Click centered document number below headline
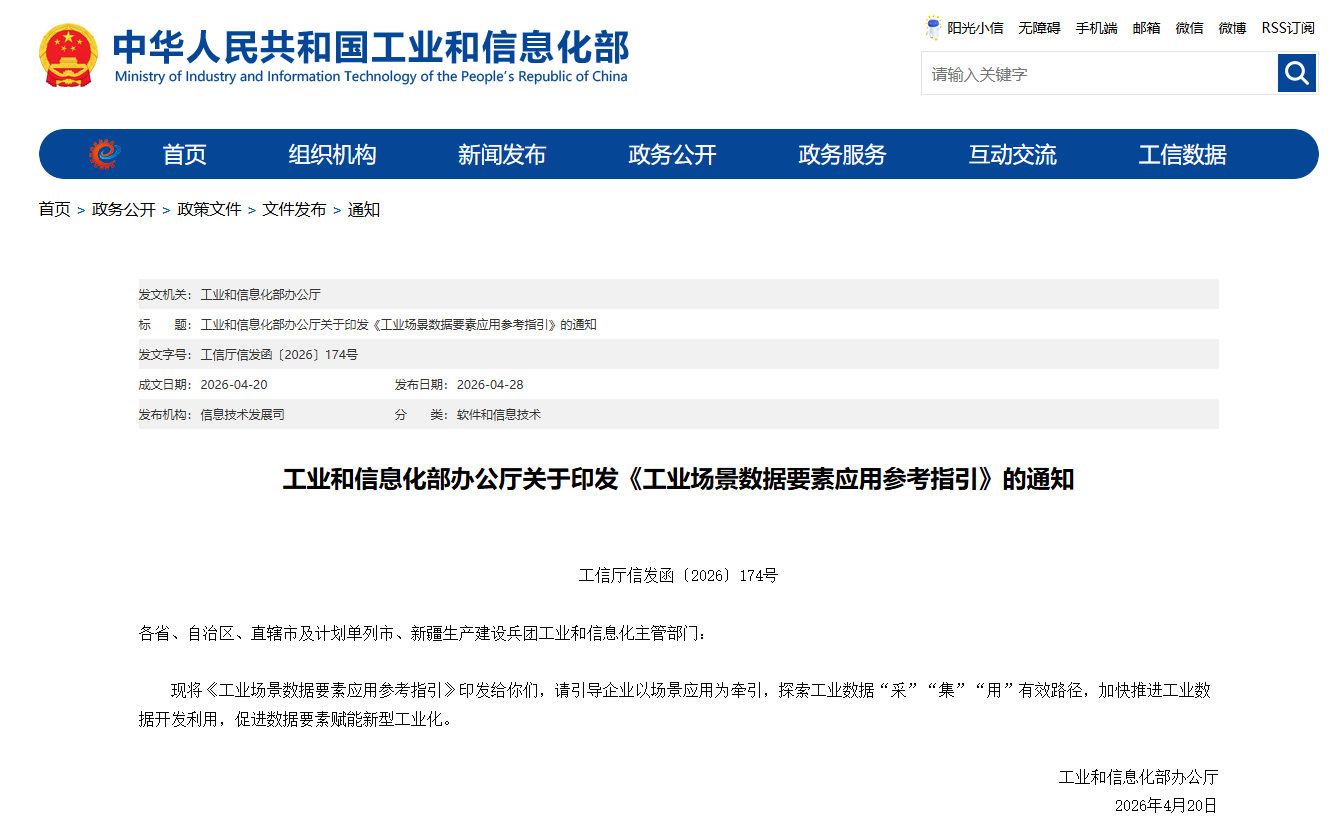The width and height of the screenshot is (1341, 839). tap(679, 575)
